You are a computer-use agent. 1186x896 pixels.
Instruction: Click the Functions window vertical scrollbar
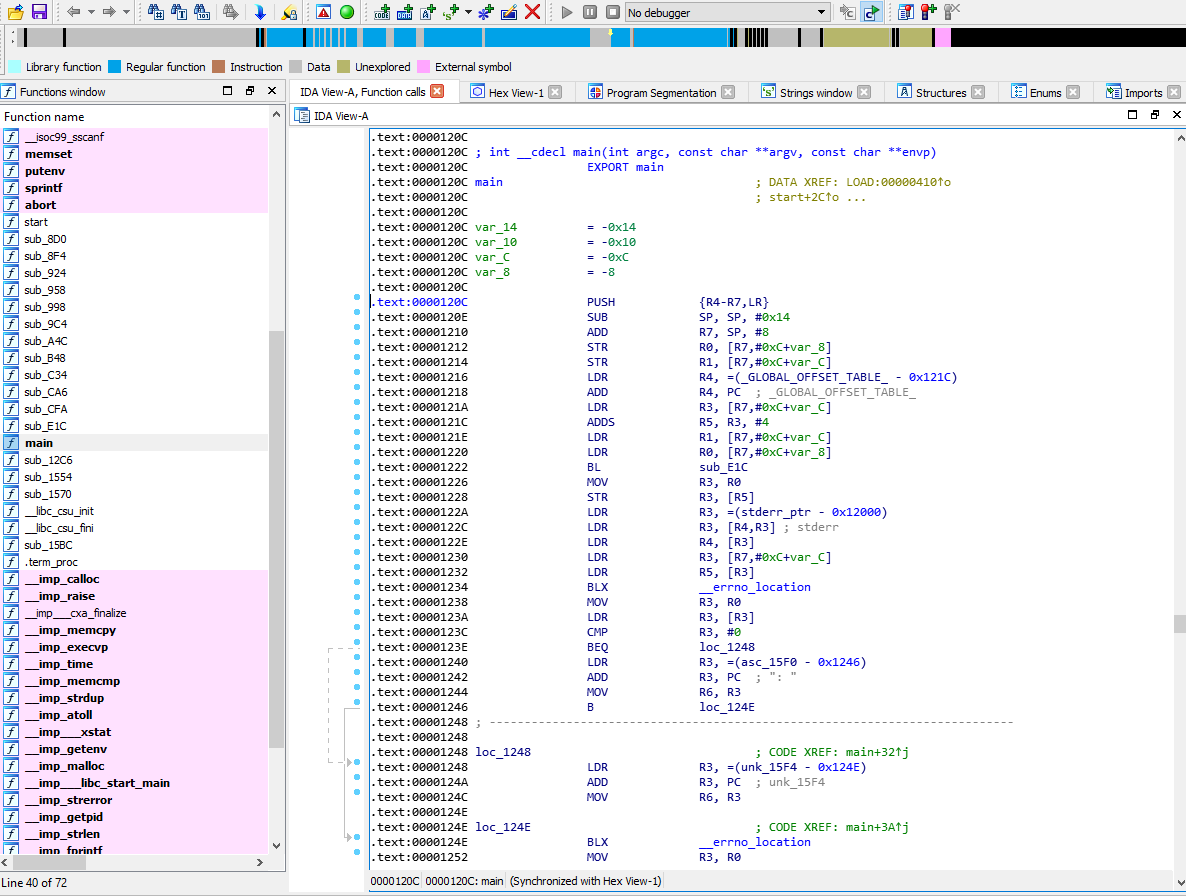click(277, 540)
